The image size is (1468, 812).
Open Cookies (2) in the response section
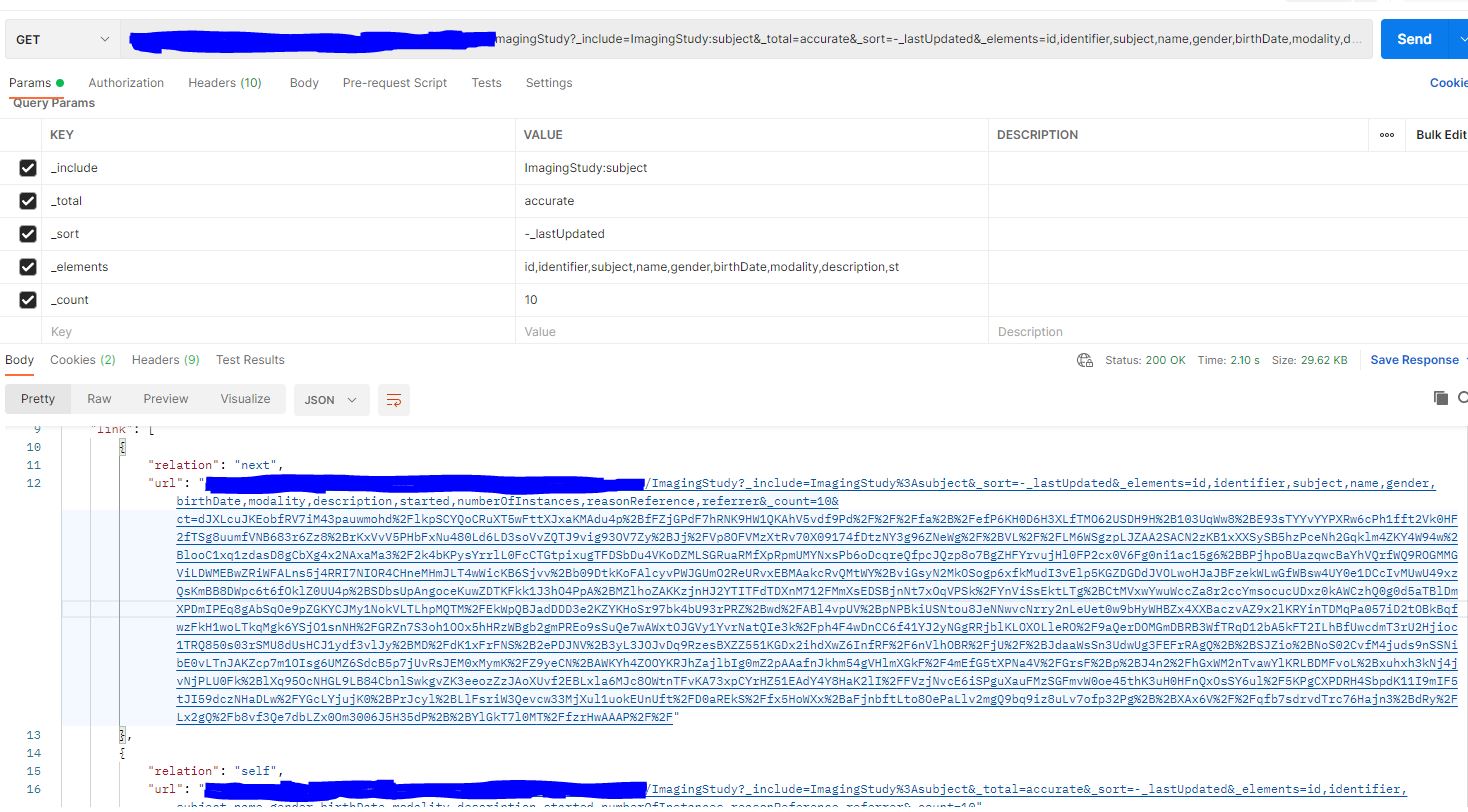82,360
